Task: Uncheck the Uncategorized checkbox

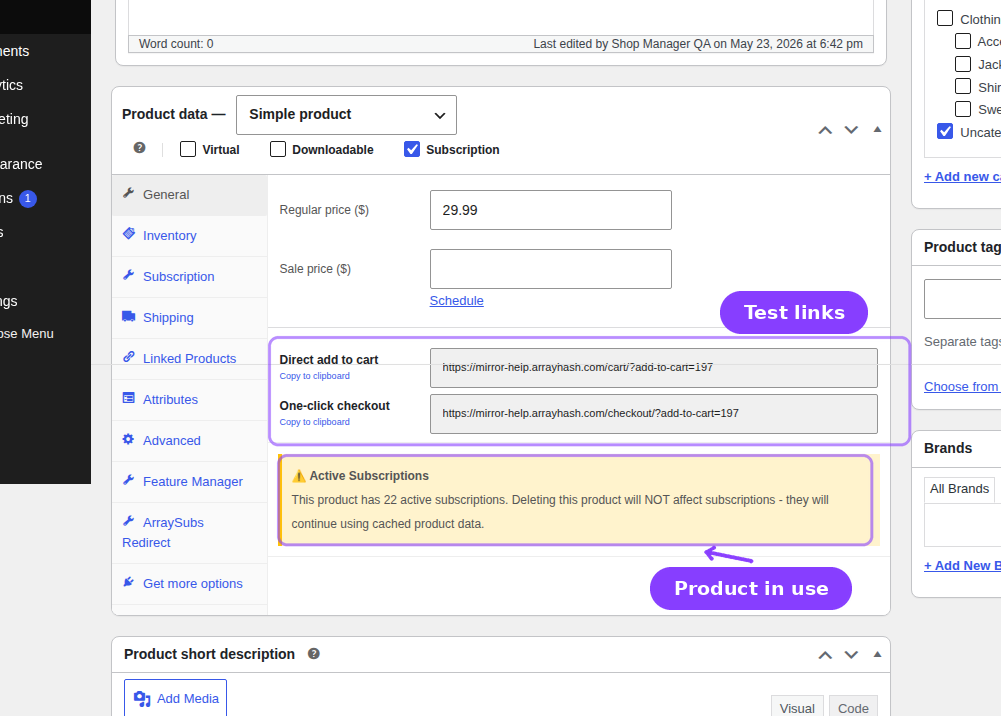Action: 945,131
